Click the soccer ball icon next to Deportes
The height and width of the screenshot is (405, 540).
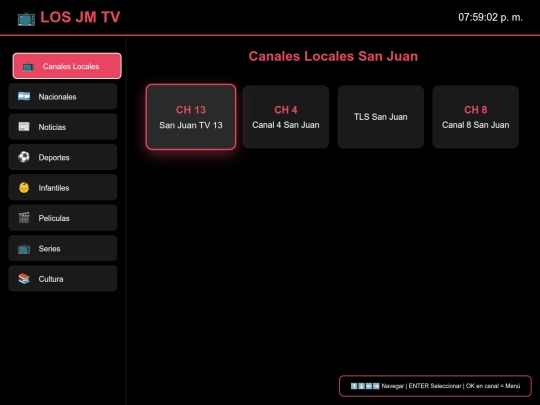pyautogui.click(x=24, y=157)
